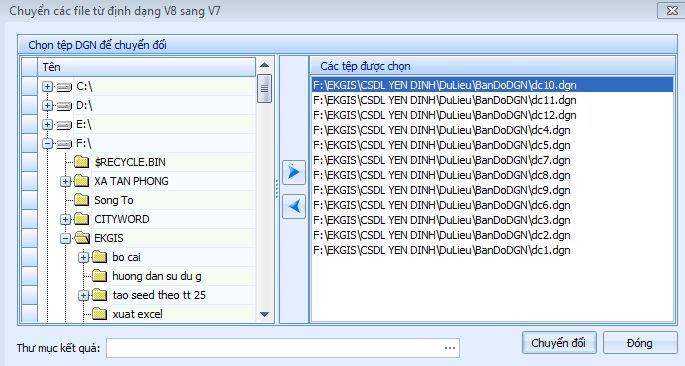685x366 pixels.
Task: Click the xuat excel folder icon
Action: (100, 314)
